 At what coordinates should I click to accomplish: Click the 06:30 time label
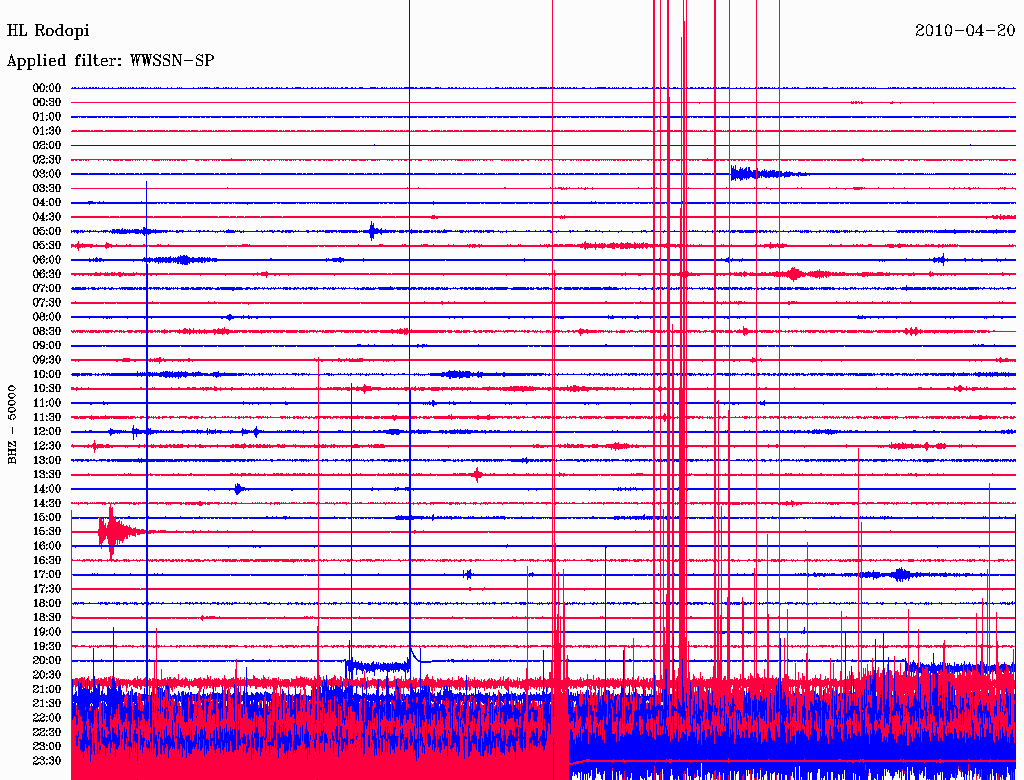pyautogui.click(x=47, y=274)
